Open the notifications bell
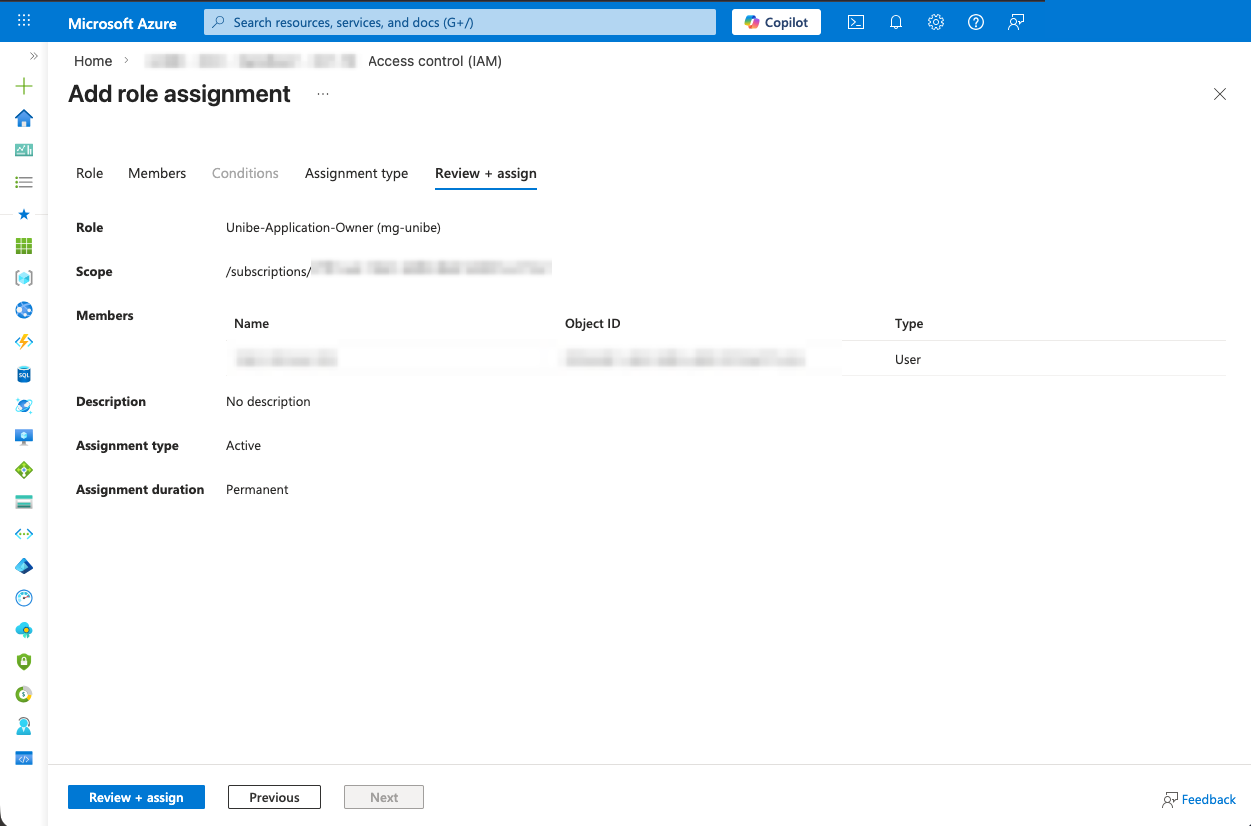Viewport: 1251px width, 826px height. click(896, 22)
